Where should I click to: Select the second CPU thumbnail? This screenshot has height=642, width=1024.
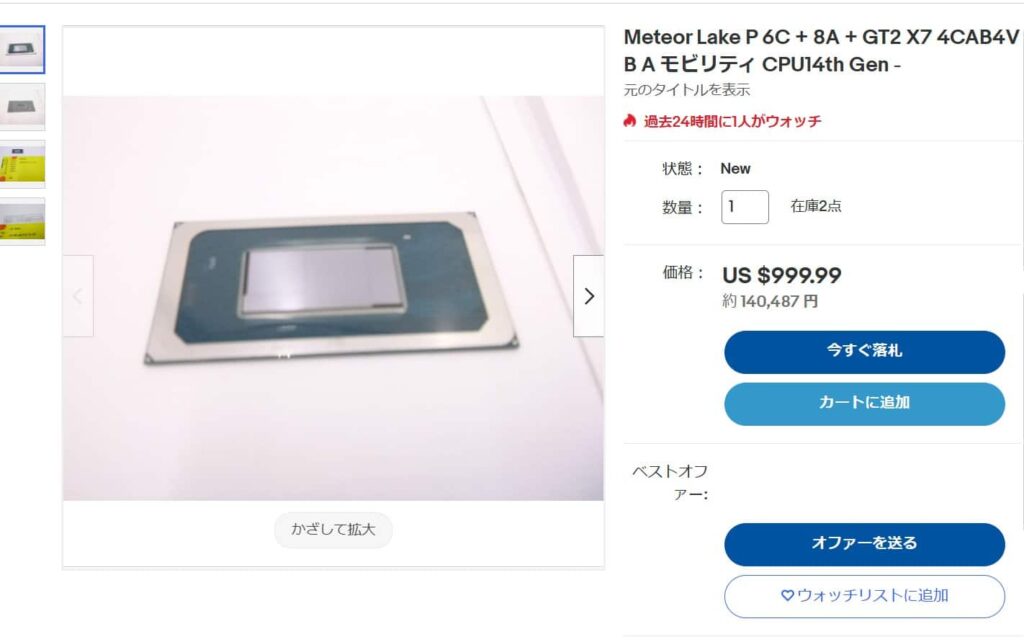point(22,106)
